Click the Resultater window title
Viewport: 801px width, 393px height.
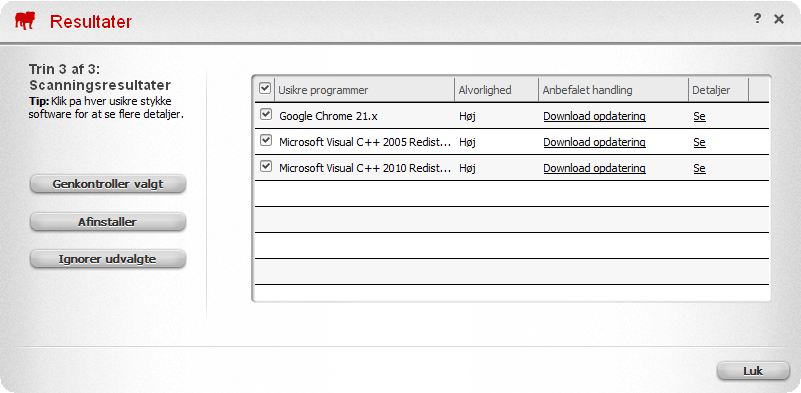(x=90, y=21)
